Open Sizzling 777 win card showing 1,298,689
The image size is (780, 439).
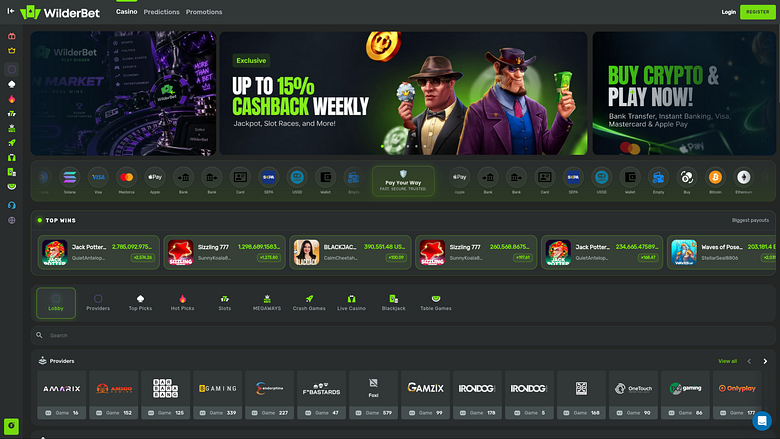(224, 252)
